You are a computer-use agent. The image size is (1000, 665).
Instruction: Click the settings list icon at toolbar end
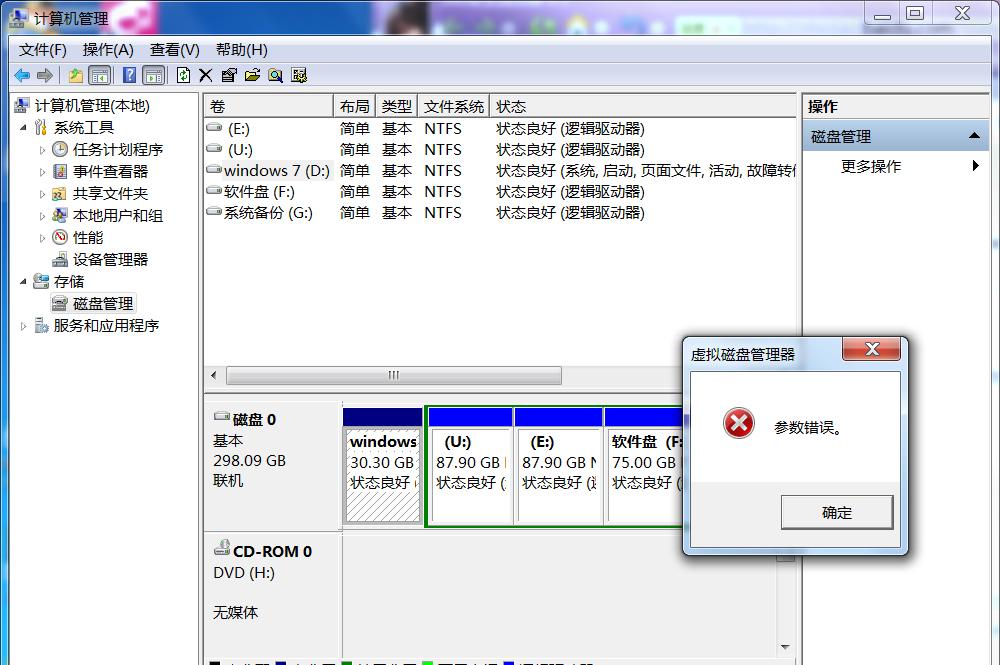pyautogui.click(x=299, y=76)
